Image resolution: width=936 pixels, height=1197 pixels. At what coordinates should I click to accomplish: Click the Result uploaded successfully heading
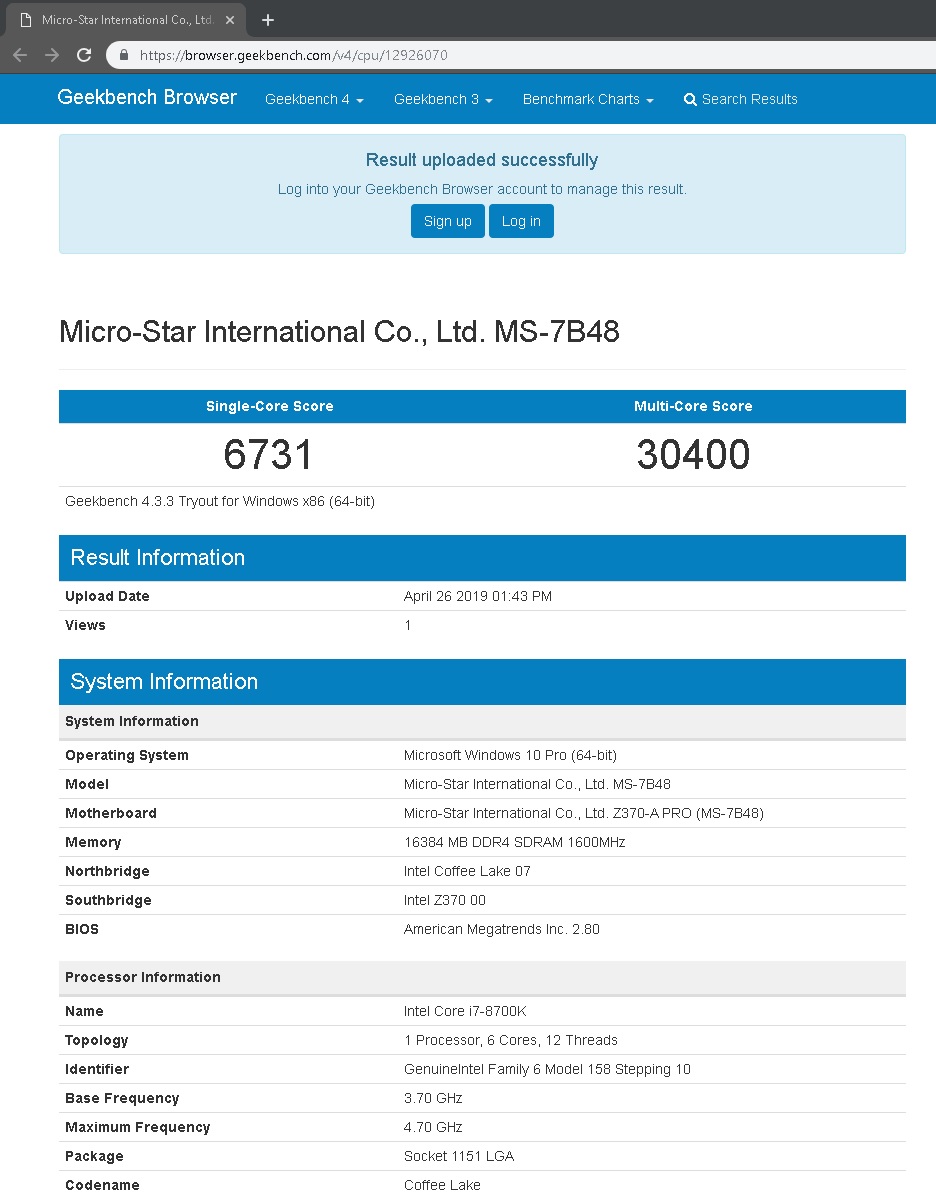point(482,160)
